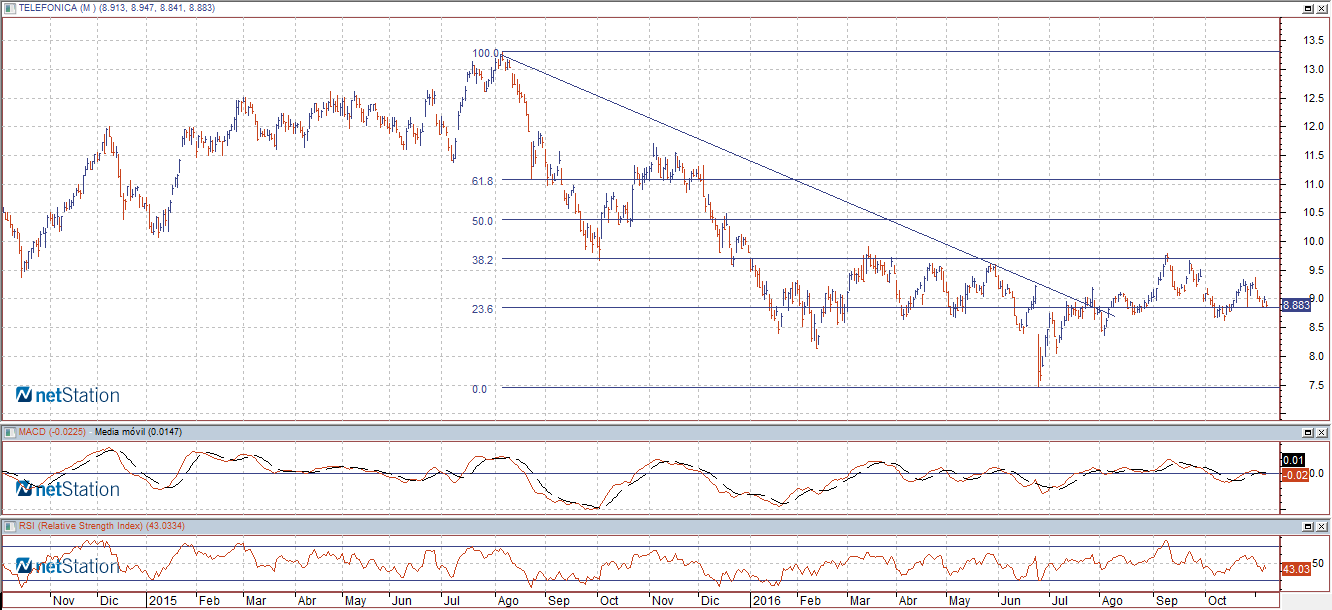Click the 2016 year marker on time axis
Screen dimensions: 1332x610
point(766,601)
